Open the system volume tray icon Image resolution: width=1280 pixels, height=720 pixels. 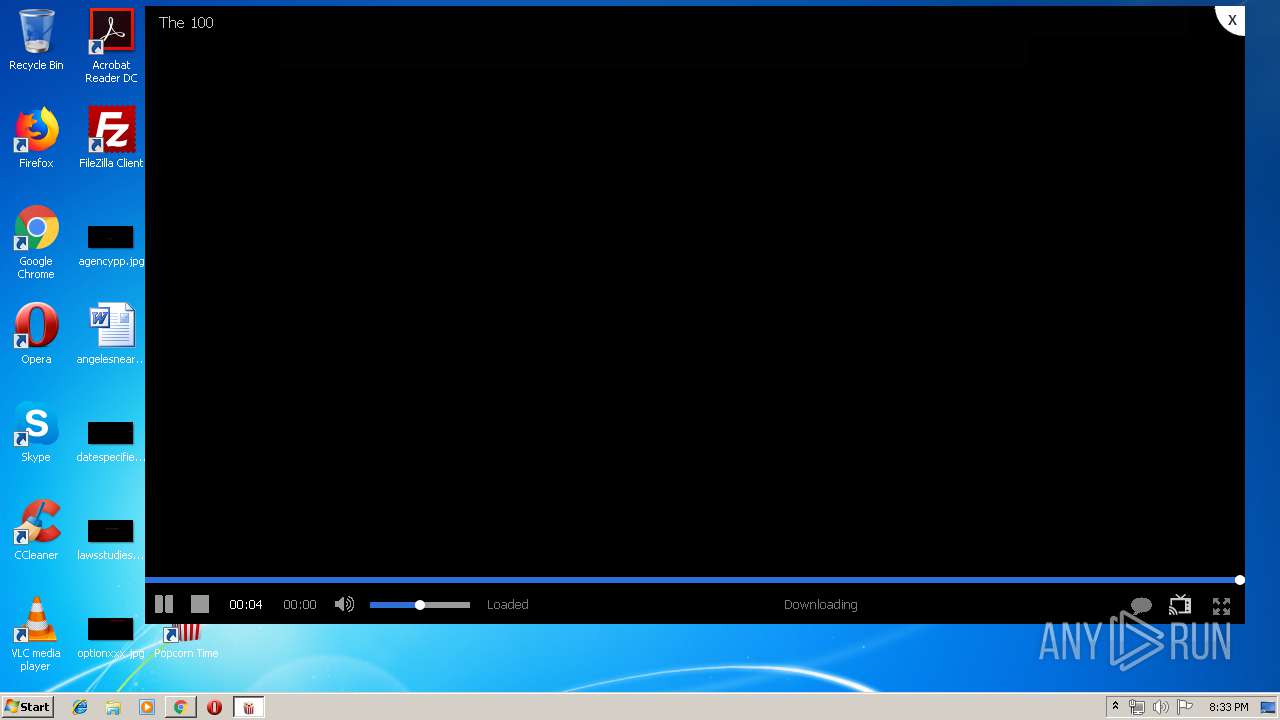point(1161,707)
